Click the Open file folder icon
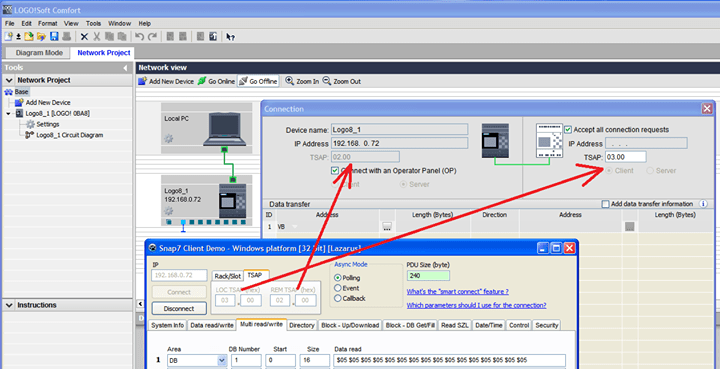 coord(29,37)
